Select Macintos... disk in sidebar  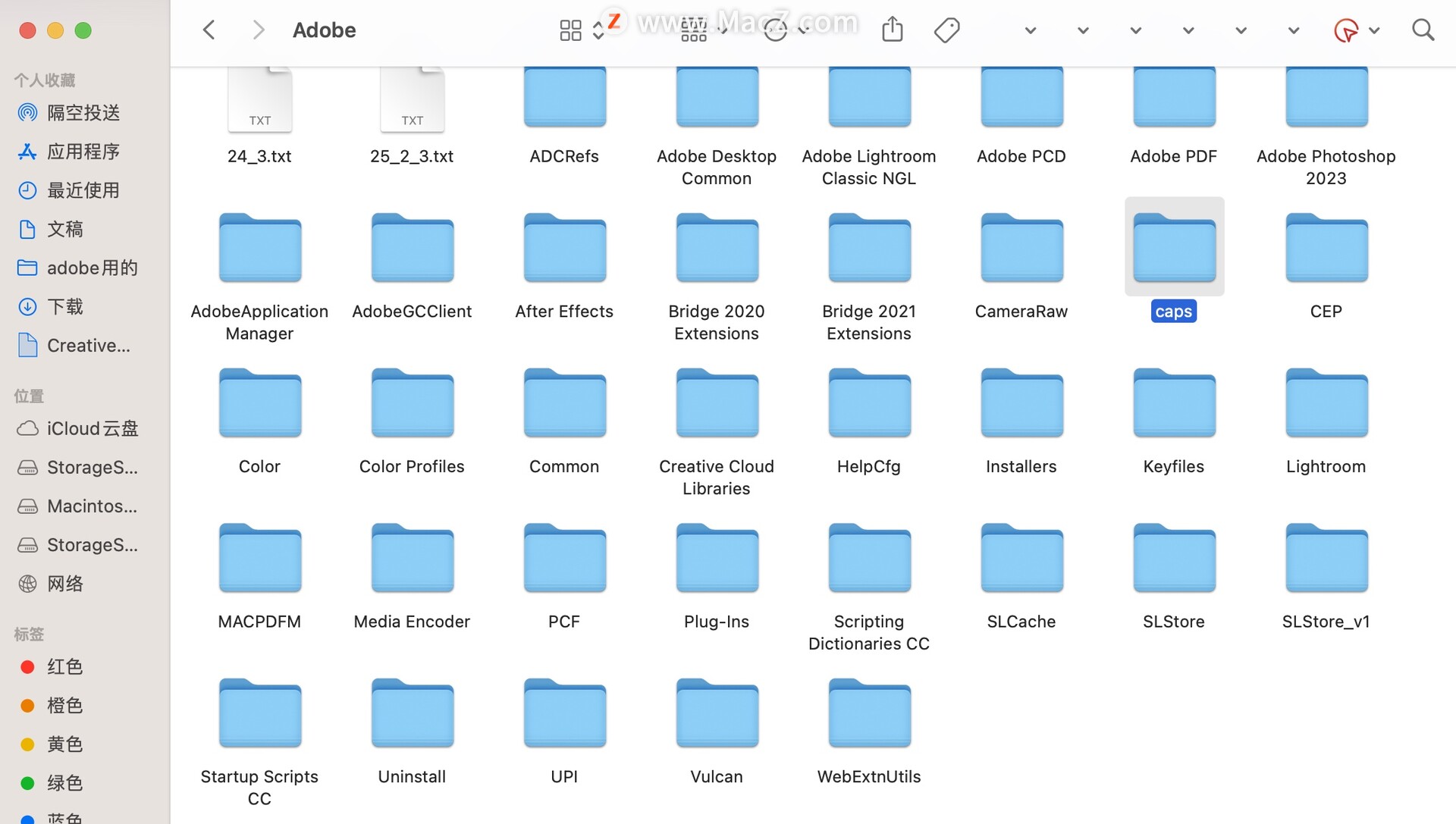[92, 506]
